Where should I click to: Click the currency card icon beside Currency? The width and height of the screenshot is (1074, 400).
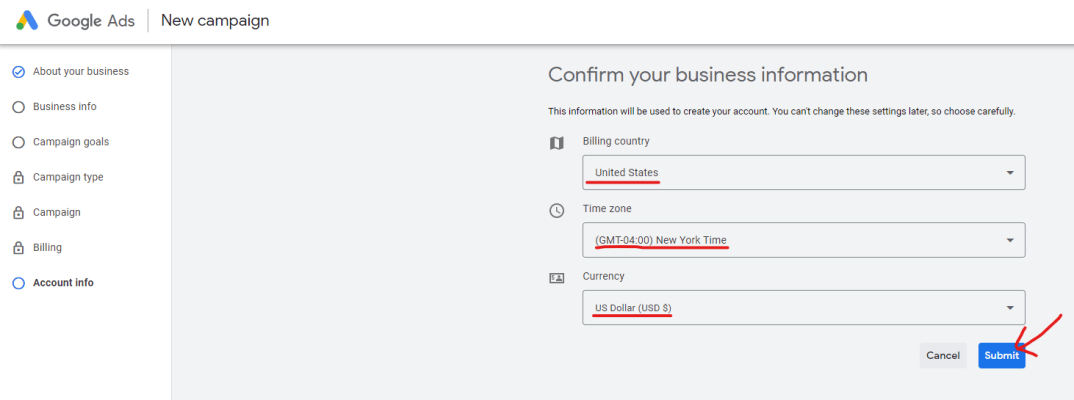(557, 278)
